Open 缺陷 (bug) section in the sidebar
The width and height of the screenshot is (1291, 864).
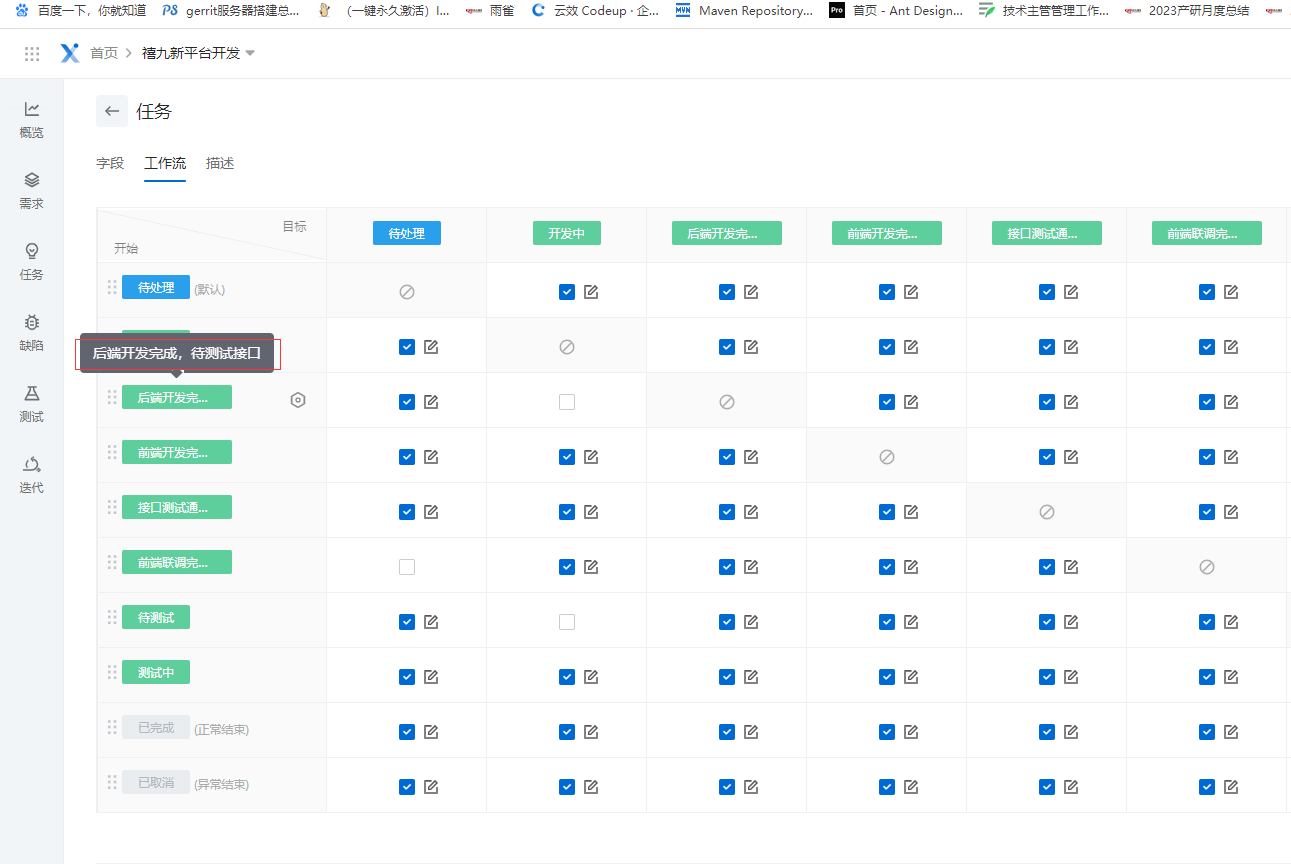[32, 333]
